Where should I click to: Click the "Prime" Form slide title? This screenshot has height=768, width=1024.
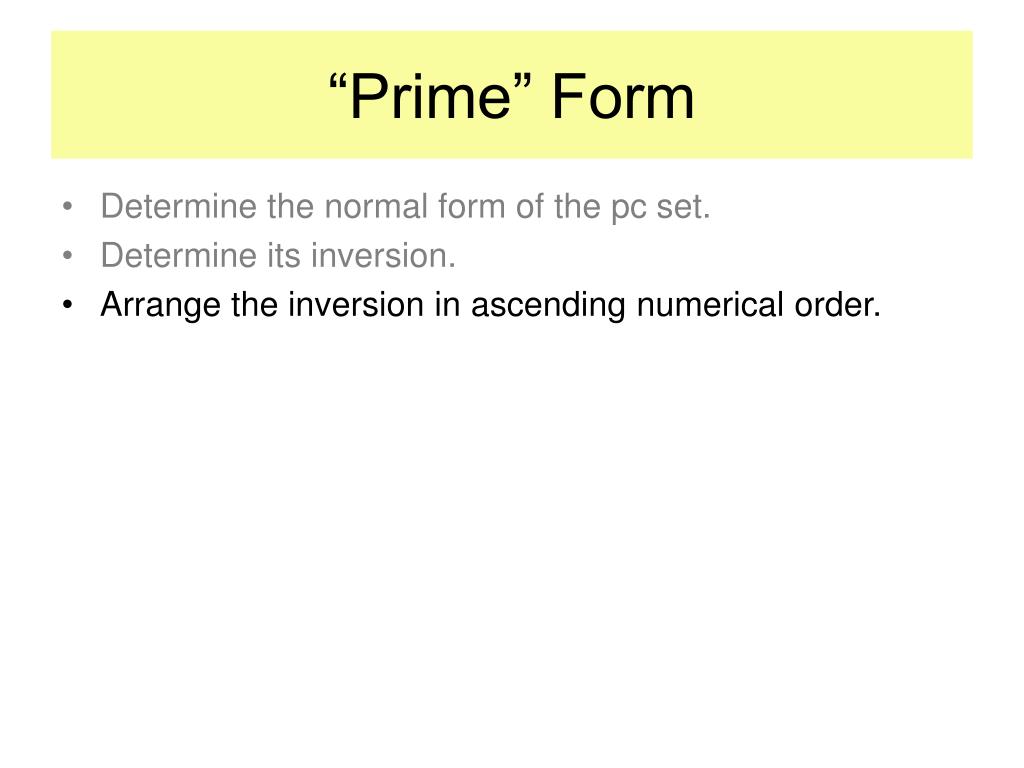(511, 97)
